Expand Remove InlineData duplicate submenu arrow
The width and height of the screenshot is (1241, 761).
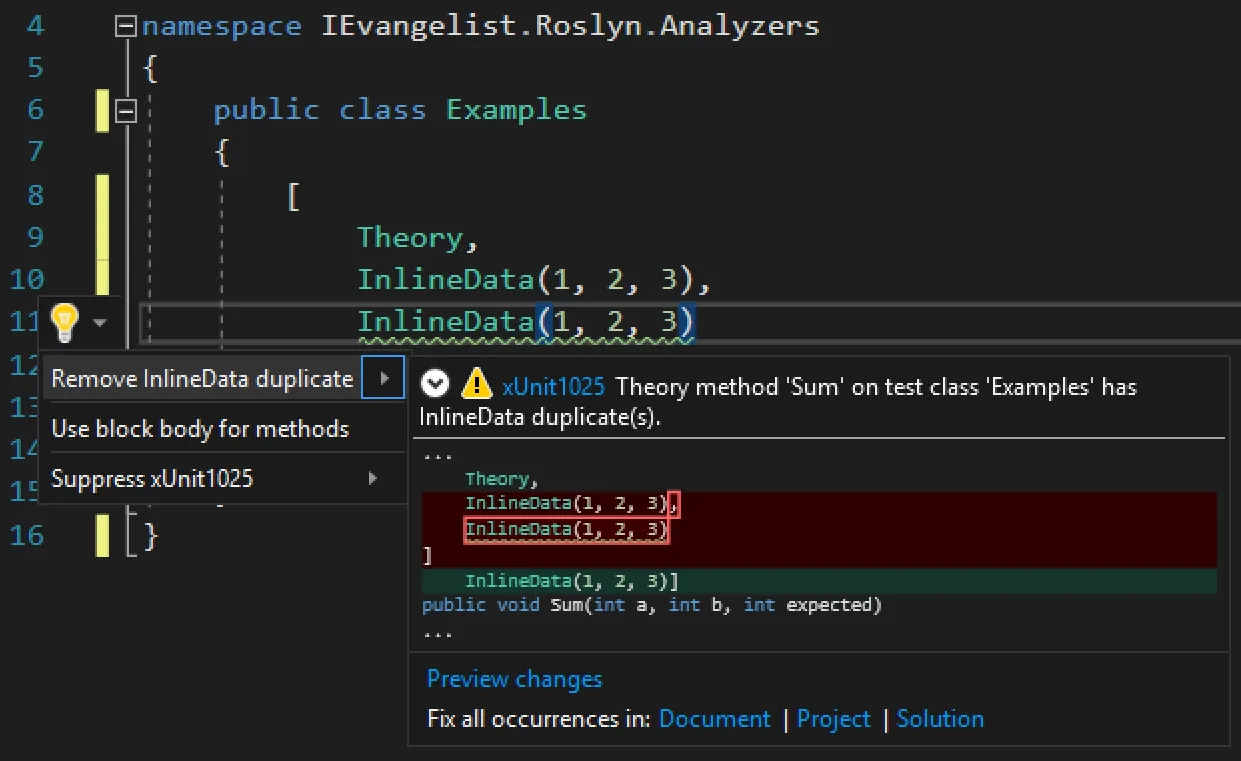click(x=384, y=378)
